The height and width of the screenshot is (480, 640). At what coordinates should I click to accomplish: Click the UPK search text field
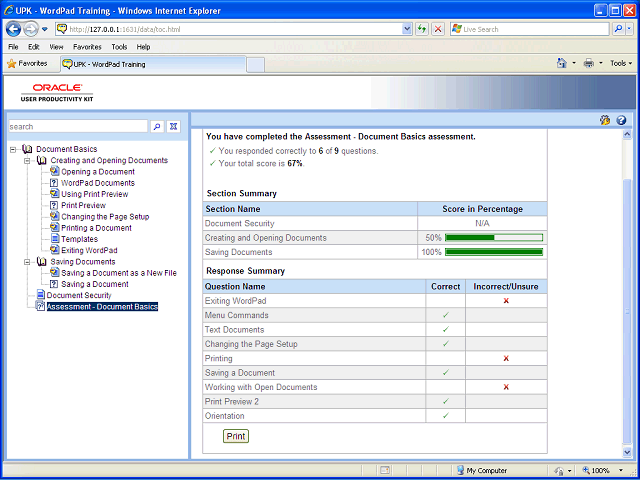[x=78, y=127]
